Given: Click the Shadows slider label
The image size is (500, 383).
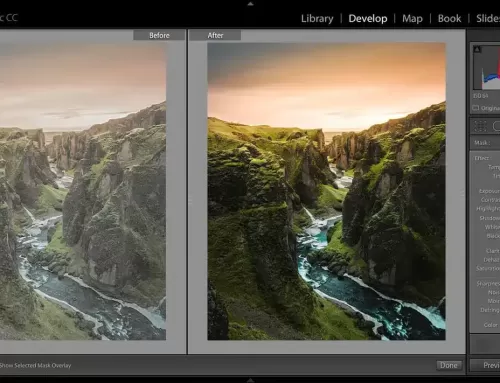Looking at the screenshot, I should 489,218.
